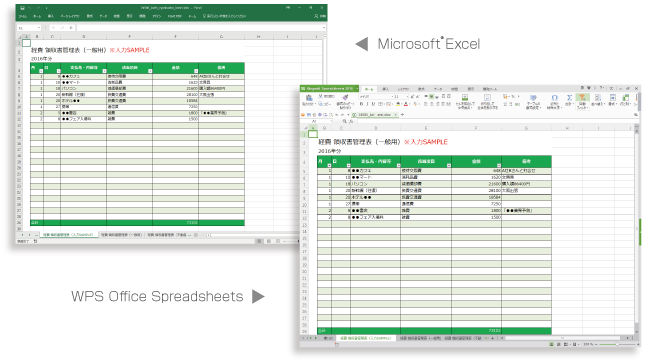
Task: Click Wrap Text icon in WPS ribbon
Action: click(x=487, y=98)
